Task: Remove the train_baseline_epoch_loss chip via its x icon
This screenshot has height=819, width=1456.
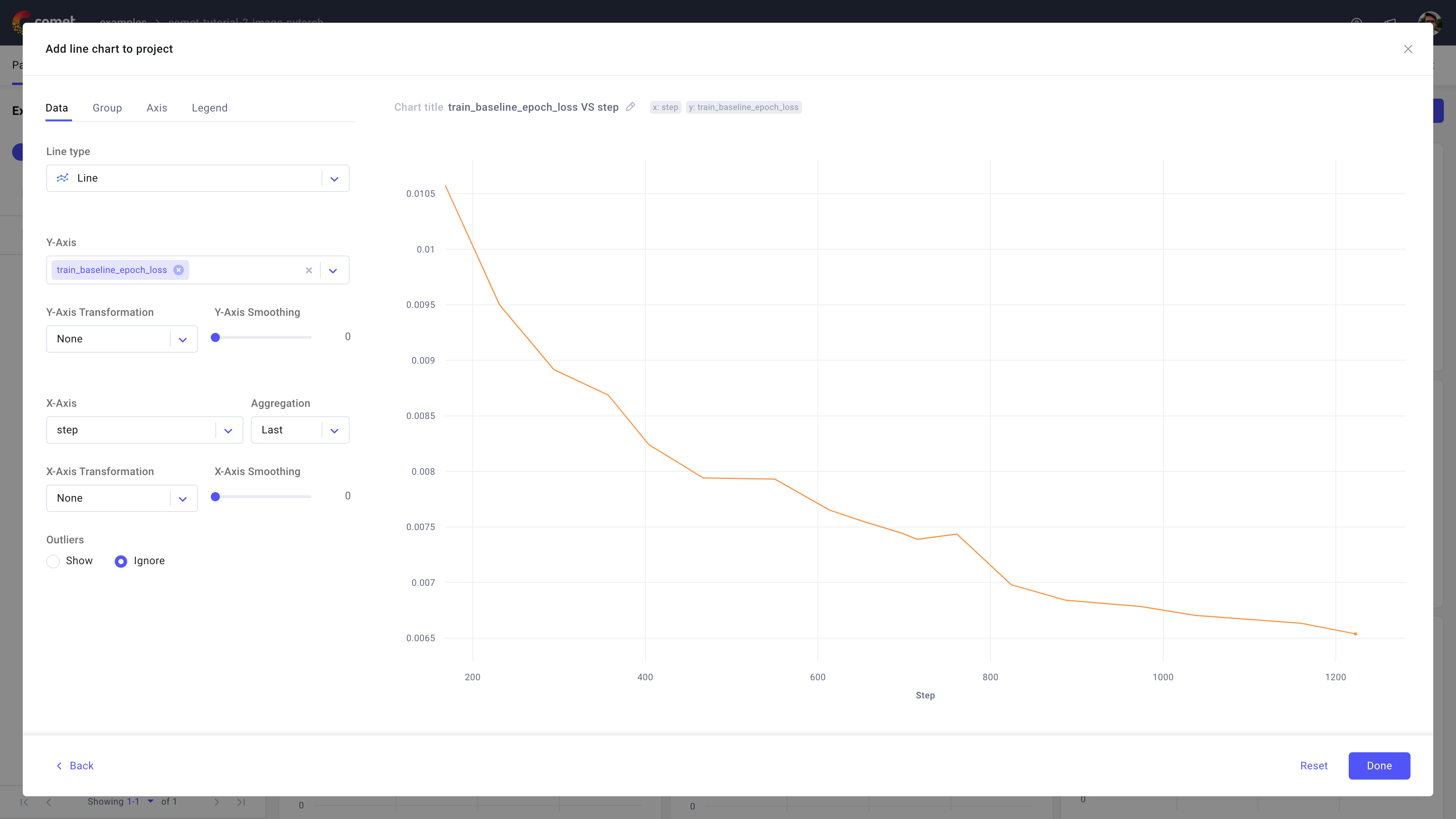Action: coord(178,270)
